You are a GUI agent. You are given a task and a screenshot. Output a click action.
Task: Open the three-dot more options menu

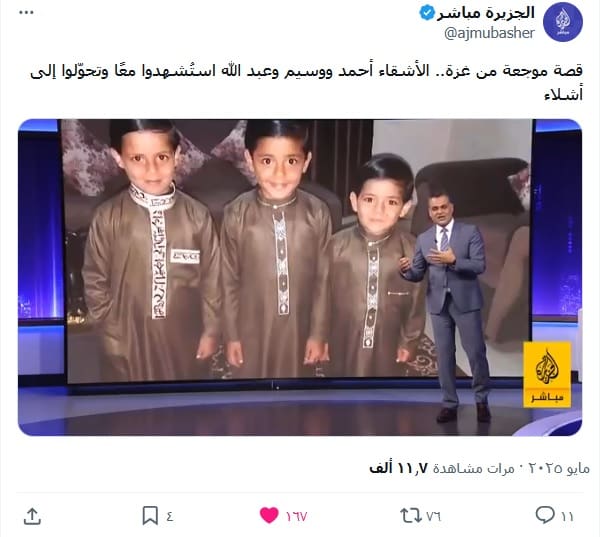click(x=26, y=13)
